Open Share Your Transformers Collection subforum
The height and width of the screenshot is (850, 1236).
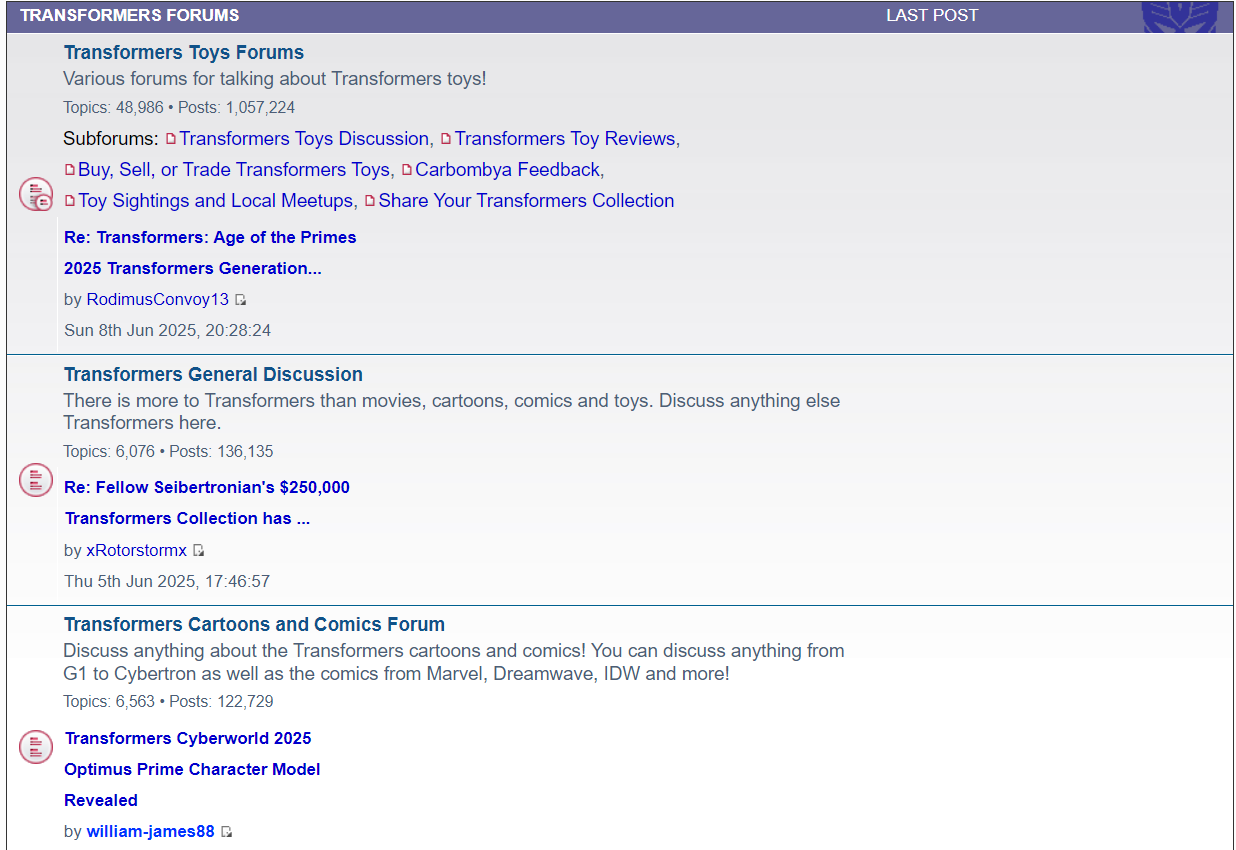[526, 200]
